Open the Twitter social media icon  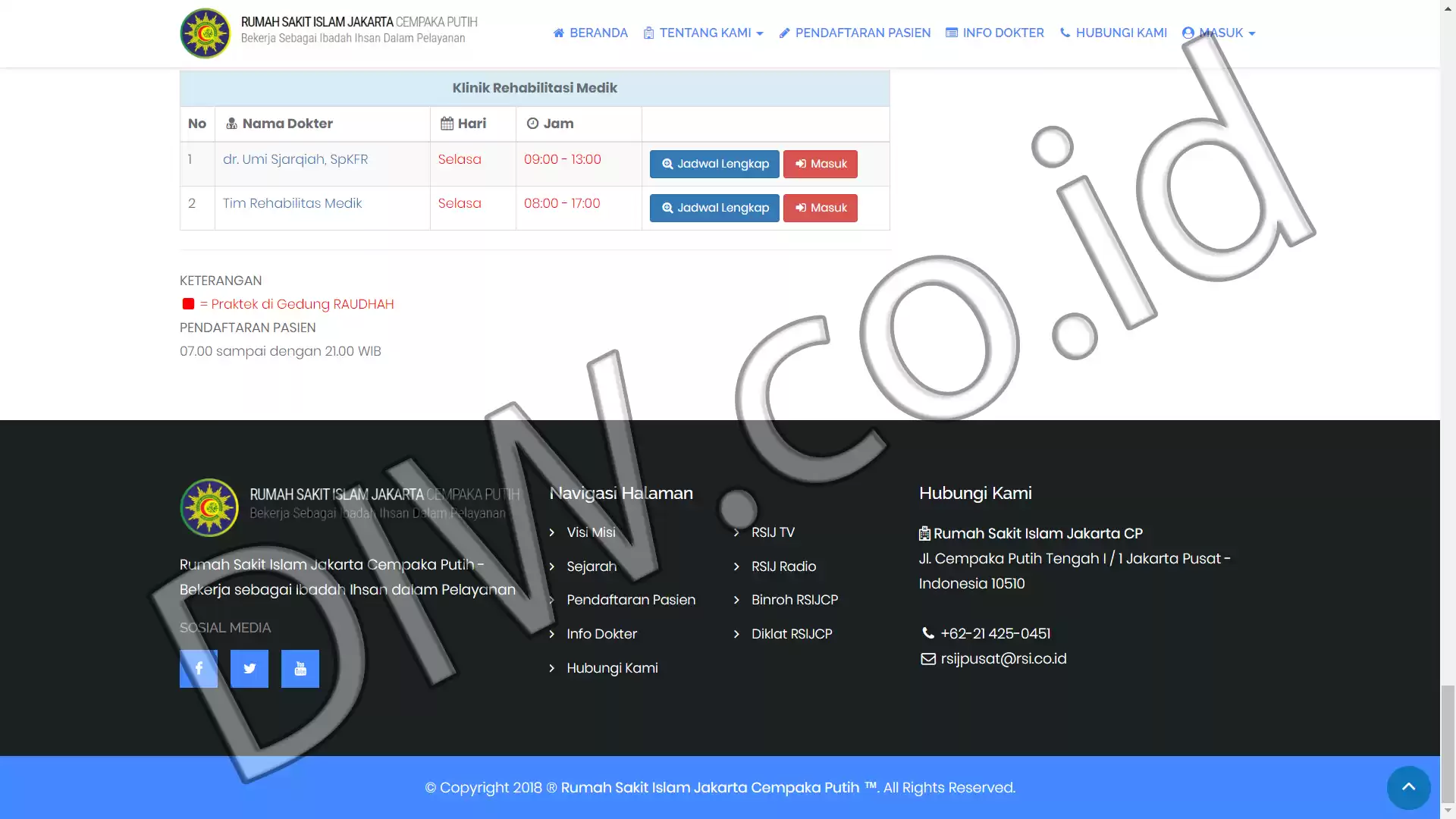(x=249, y=669)
